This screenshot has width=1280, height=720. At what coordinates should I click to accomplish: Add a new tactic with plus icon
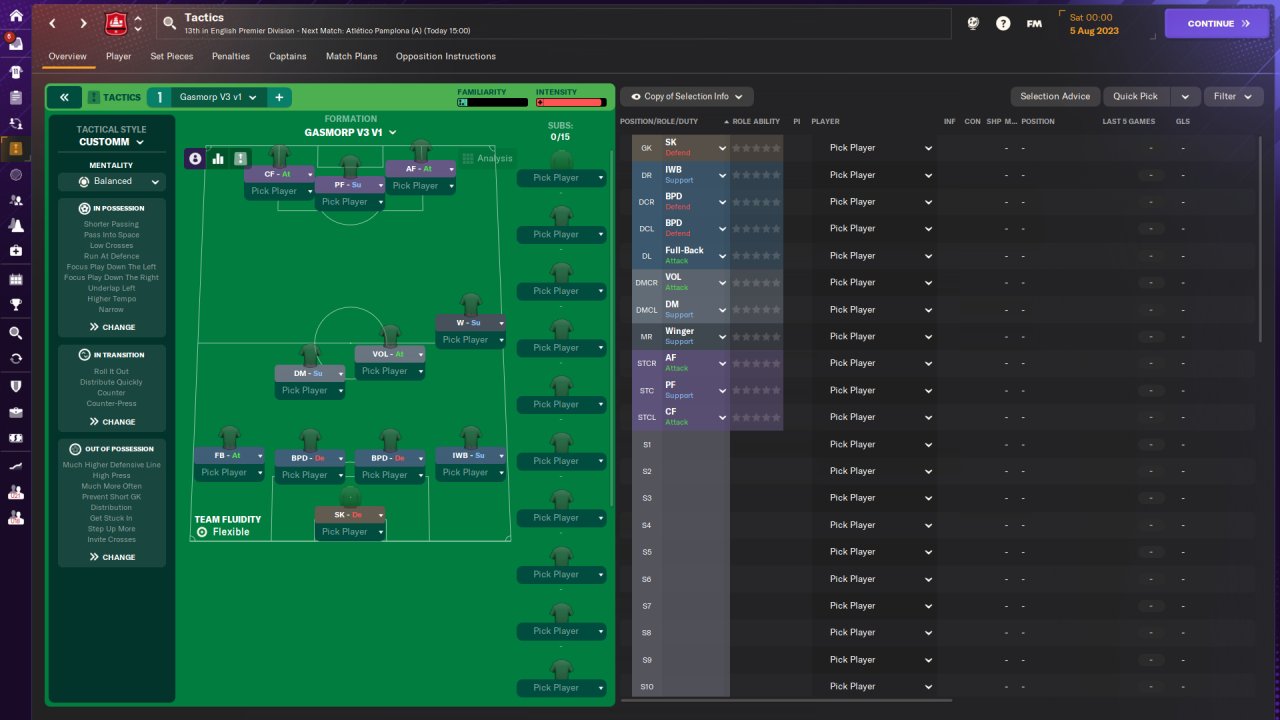pos(279,97)
